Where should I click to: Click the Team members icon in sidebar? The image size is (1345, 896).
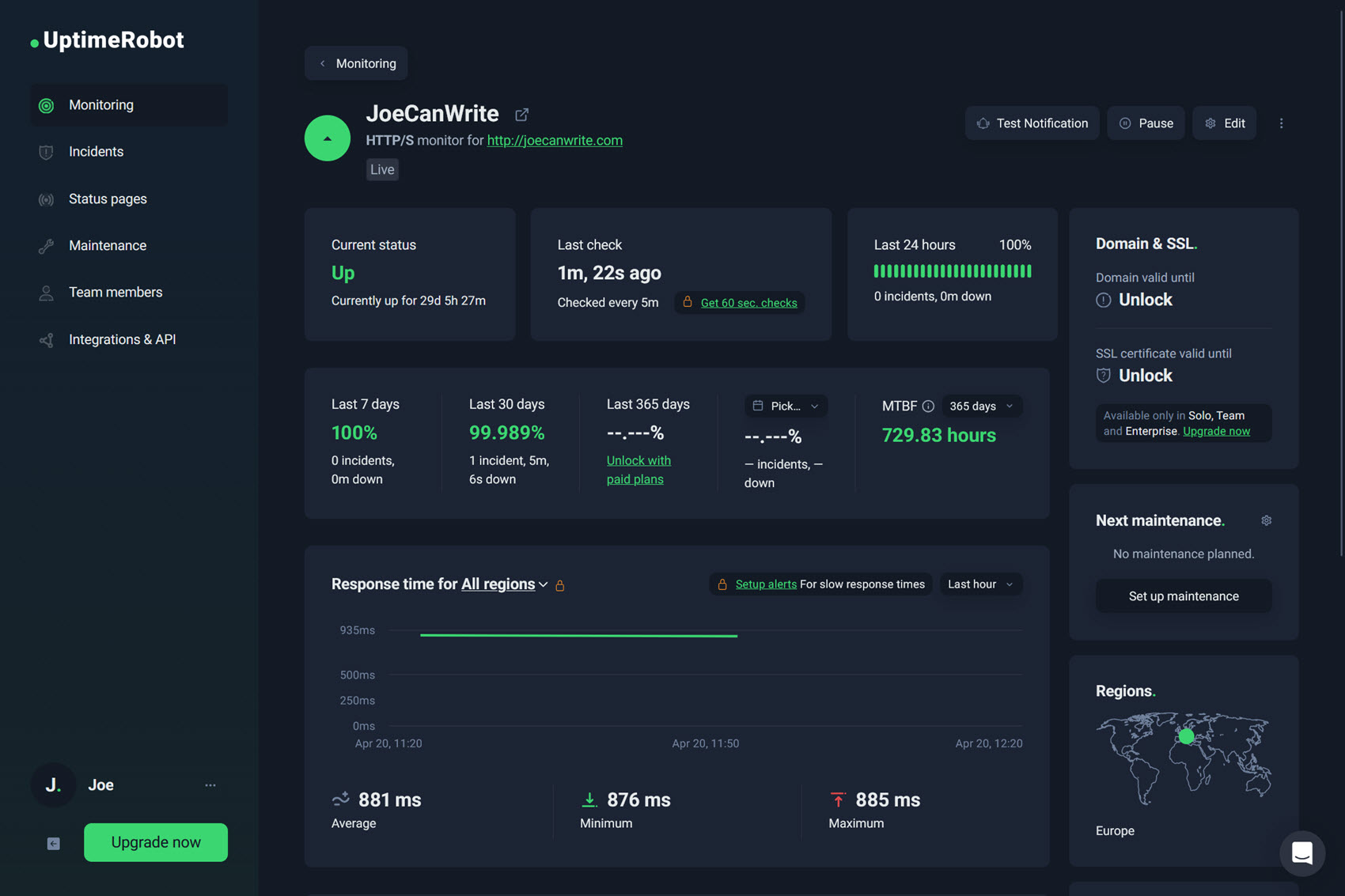(x=46, y=292)
